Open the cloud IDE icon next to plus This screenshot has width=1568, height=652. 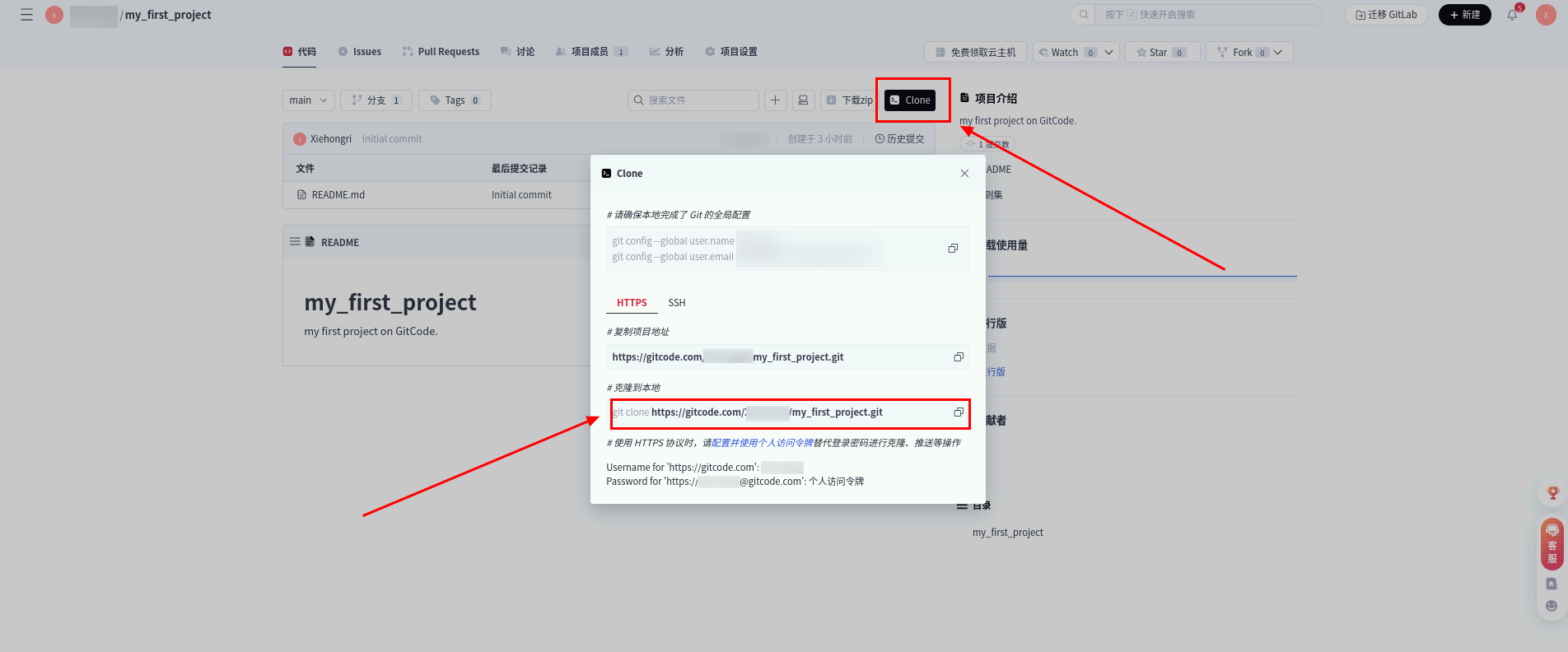click(x=803, y=100)
